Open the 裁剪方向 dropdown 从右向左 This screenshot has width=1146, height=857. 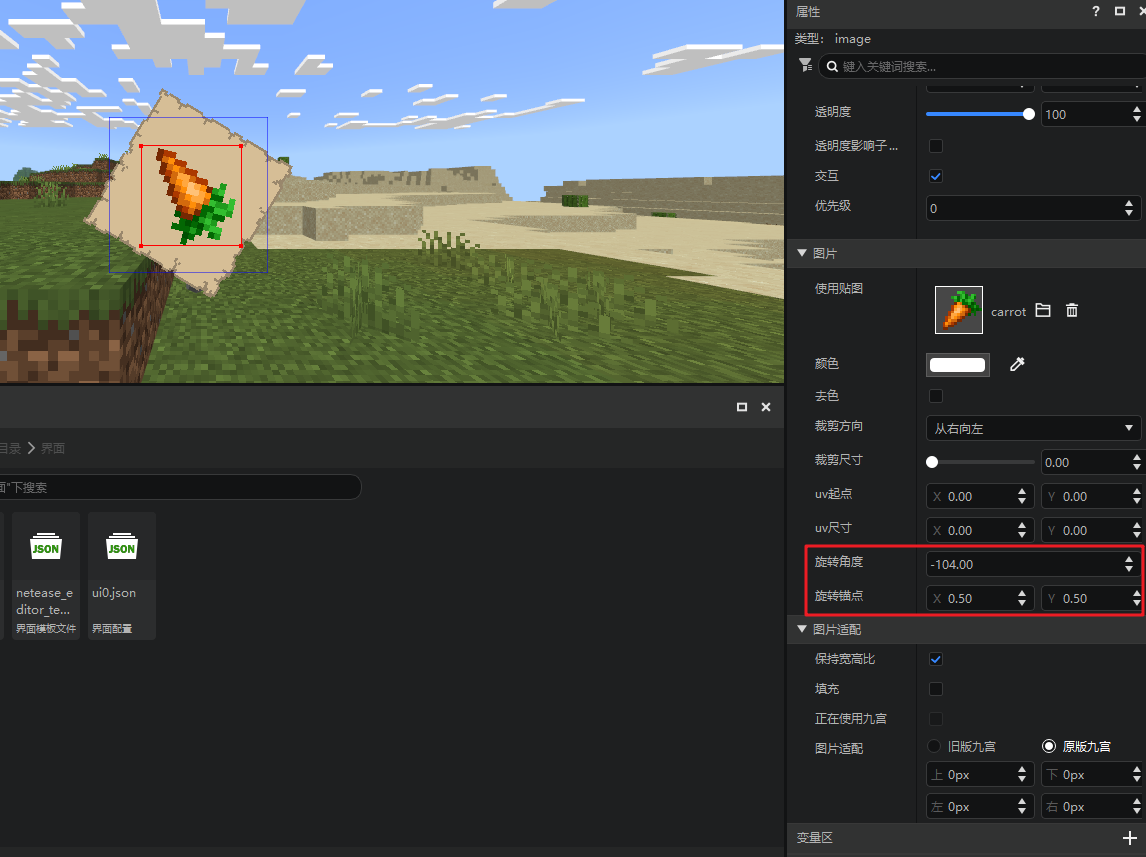tap(1033, 428)
